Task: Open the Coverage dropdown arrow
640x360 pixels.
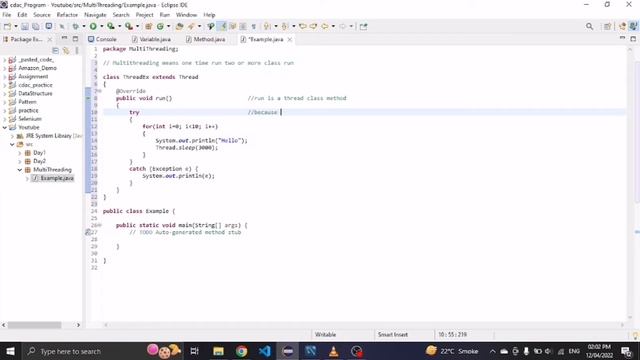Action: tap(120, 27)
